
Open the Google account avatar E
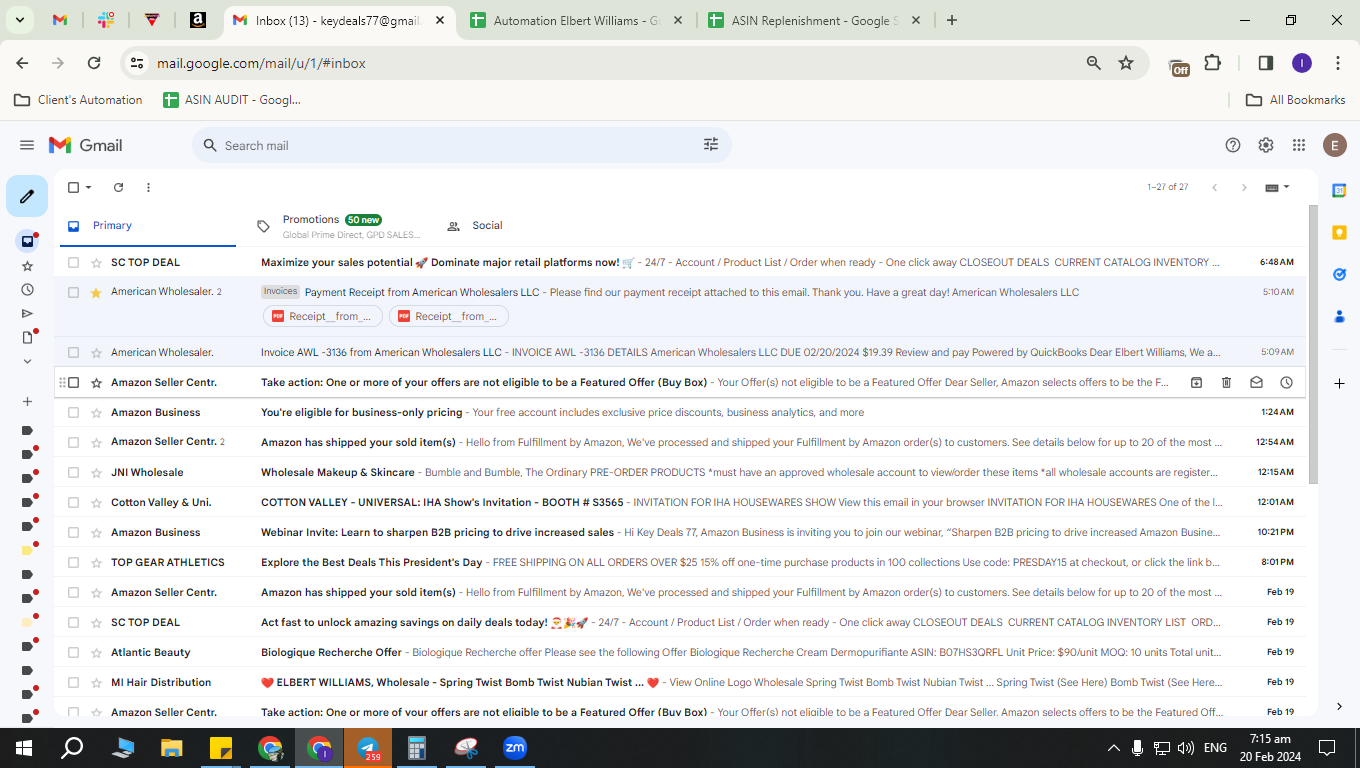[x=1335, y=145]
